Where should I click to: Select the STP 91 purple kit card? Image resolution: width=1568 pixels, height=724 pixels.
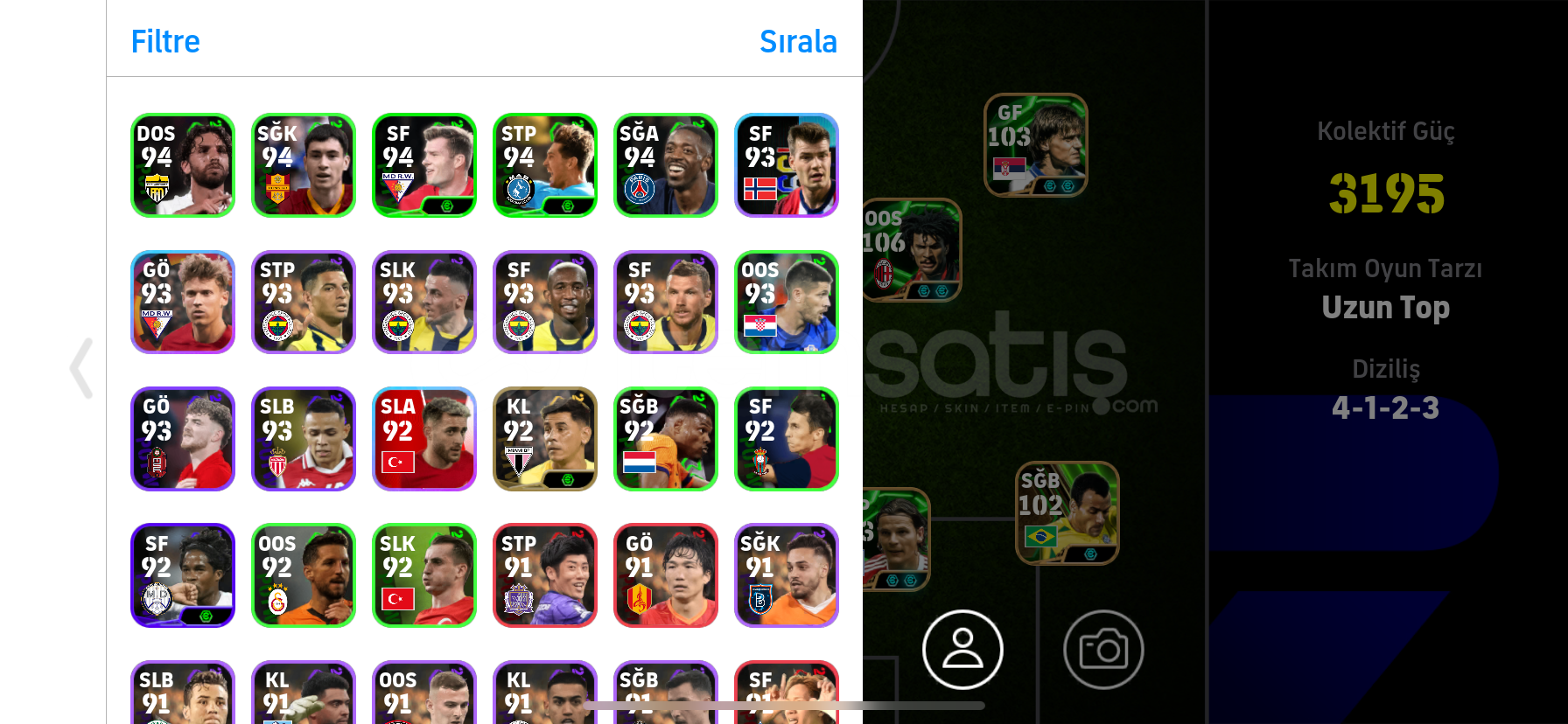[545, 575]
